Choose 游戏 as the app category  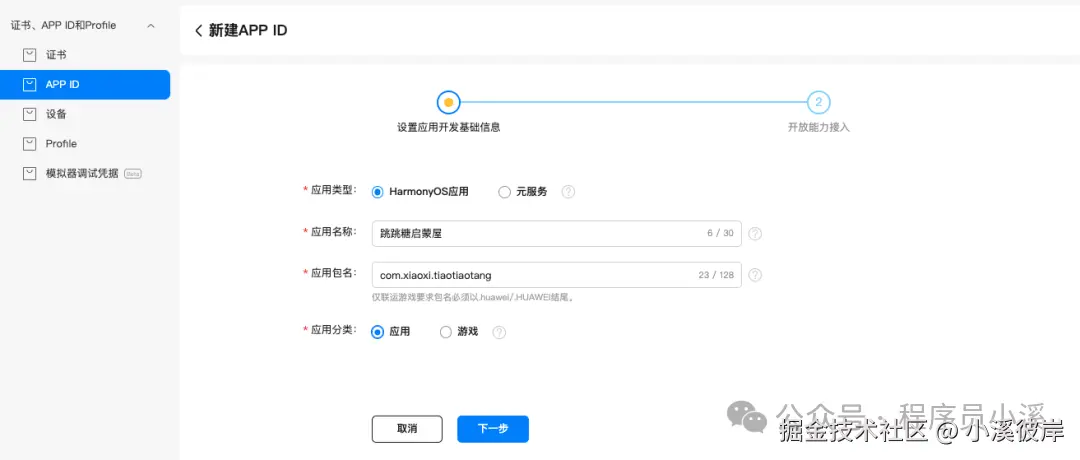[x=446, y=332]
